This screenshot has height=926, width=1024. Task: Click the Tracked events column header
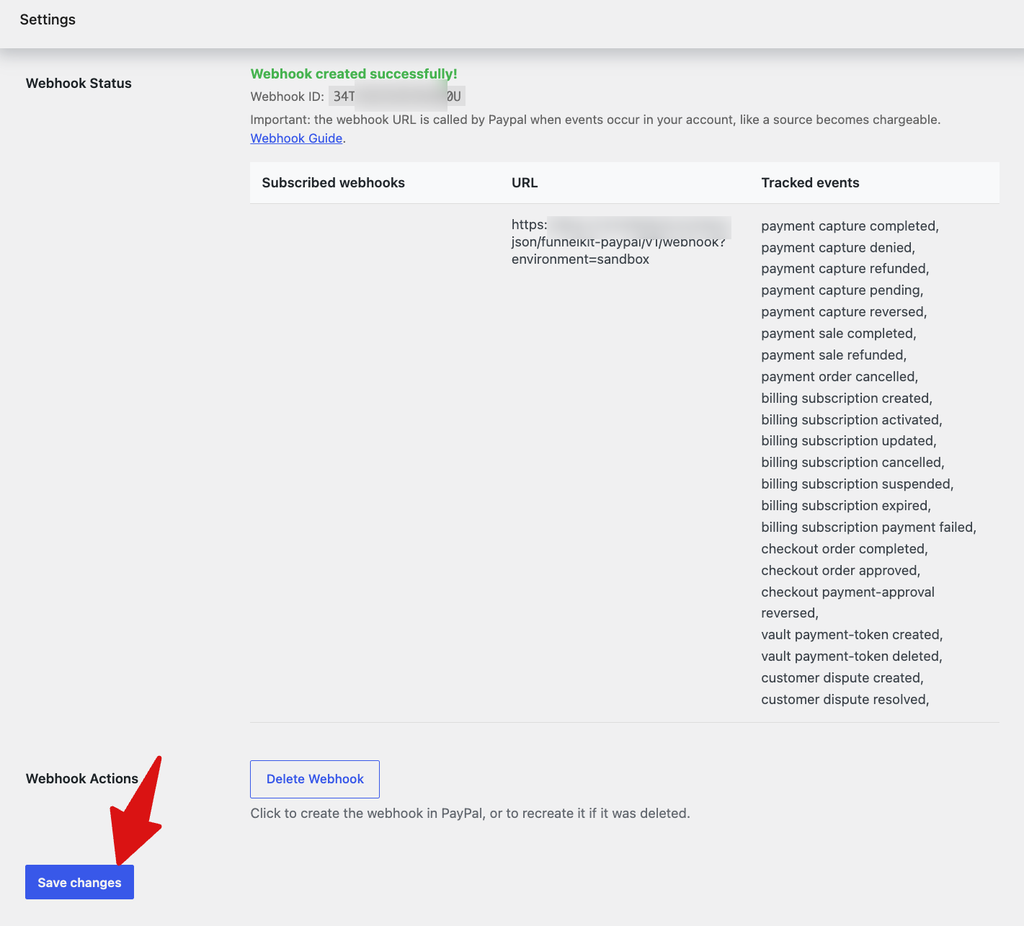click(x=810, y=183)
